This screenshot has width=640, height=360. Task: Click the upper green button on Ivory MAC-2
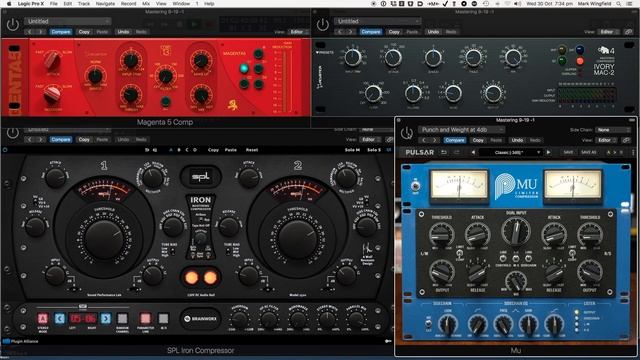click(562, 50)
